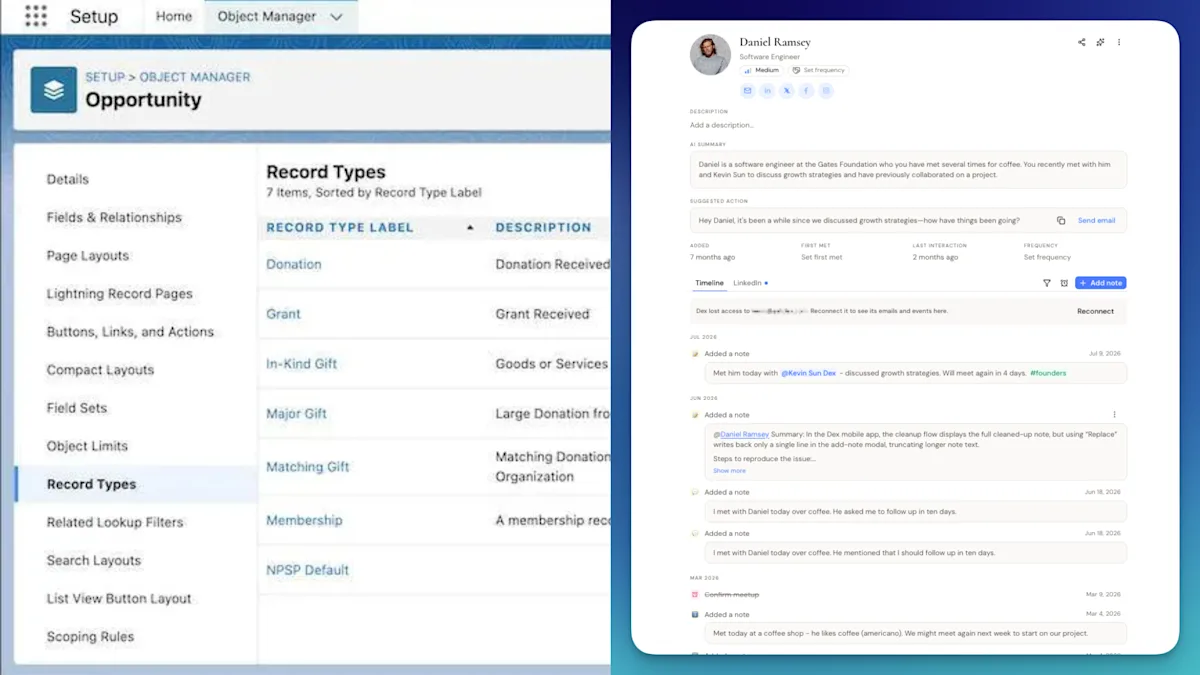Image resolution: width=1200 pixels, height=675 pixels.
Task: Click the SETUP breadcrumb link
Action: pyautogui.click(x=105, y=77)
